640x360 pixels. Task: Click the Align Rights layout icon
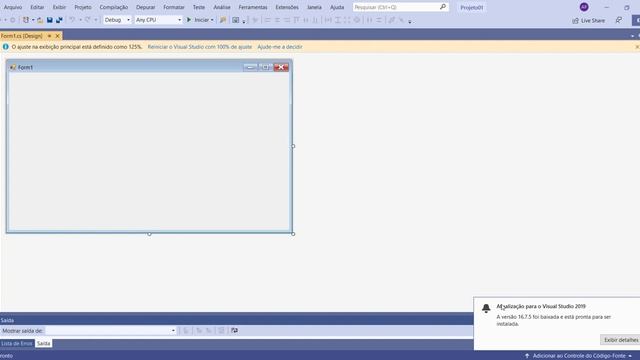click(287, 20)
